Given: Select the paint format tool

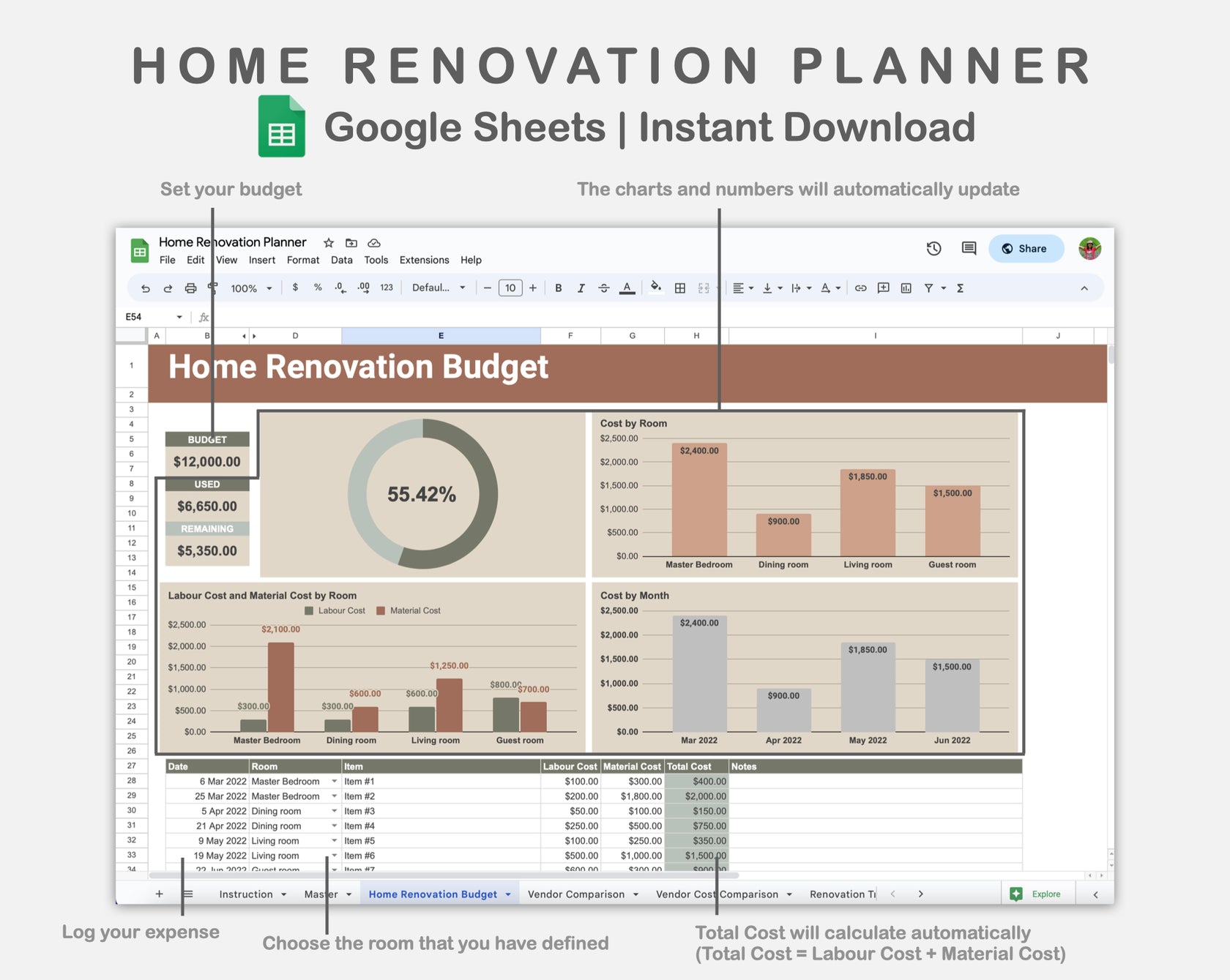Looking at the screenshot, I should (212, 288).
